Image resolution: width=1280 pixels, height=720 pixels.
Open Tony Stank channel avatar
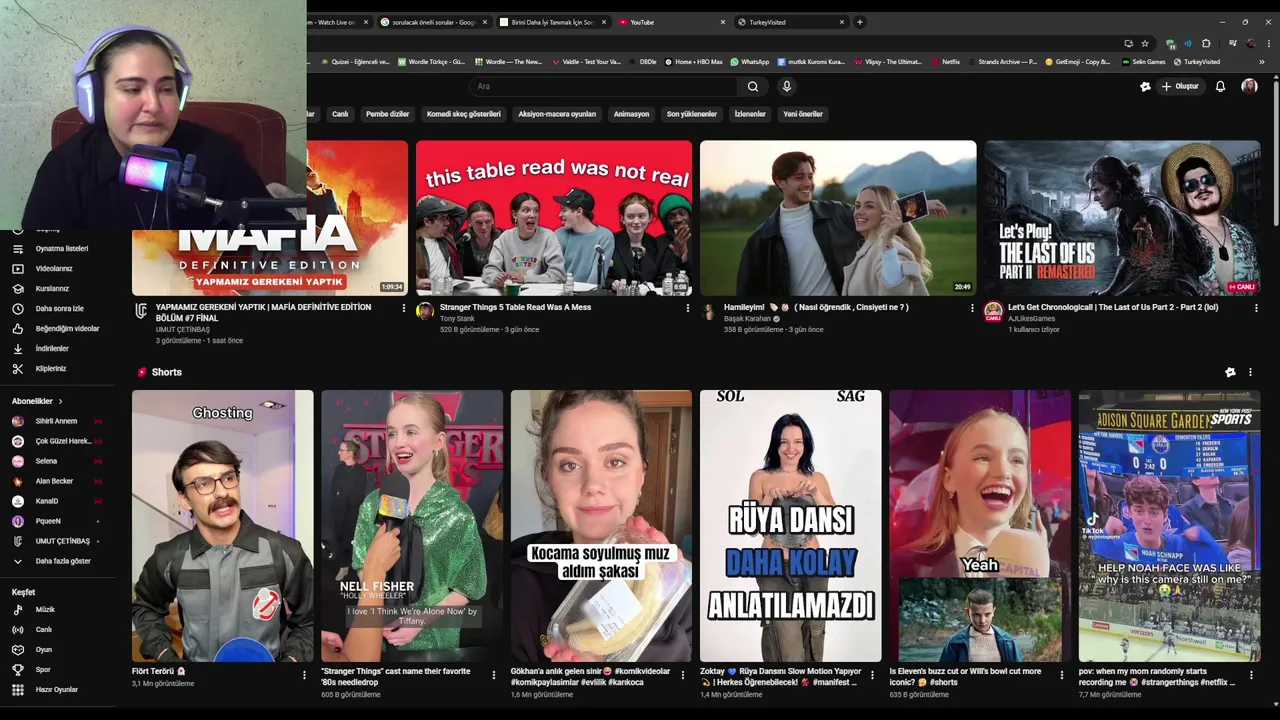[x=425, y=311]
